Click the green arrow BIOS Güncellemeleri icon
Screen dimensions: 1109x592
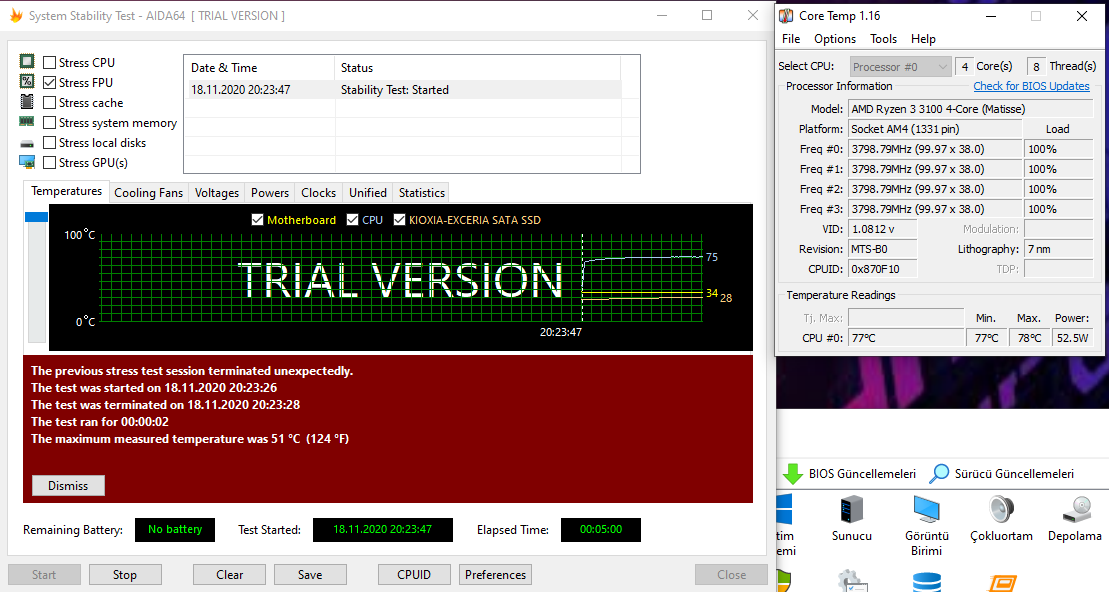click(793, 474)
